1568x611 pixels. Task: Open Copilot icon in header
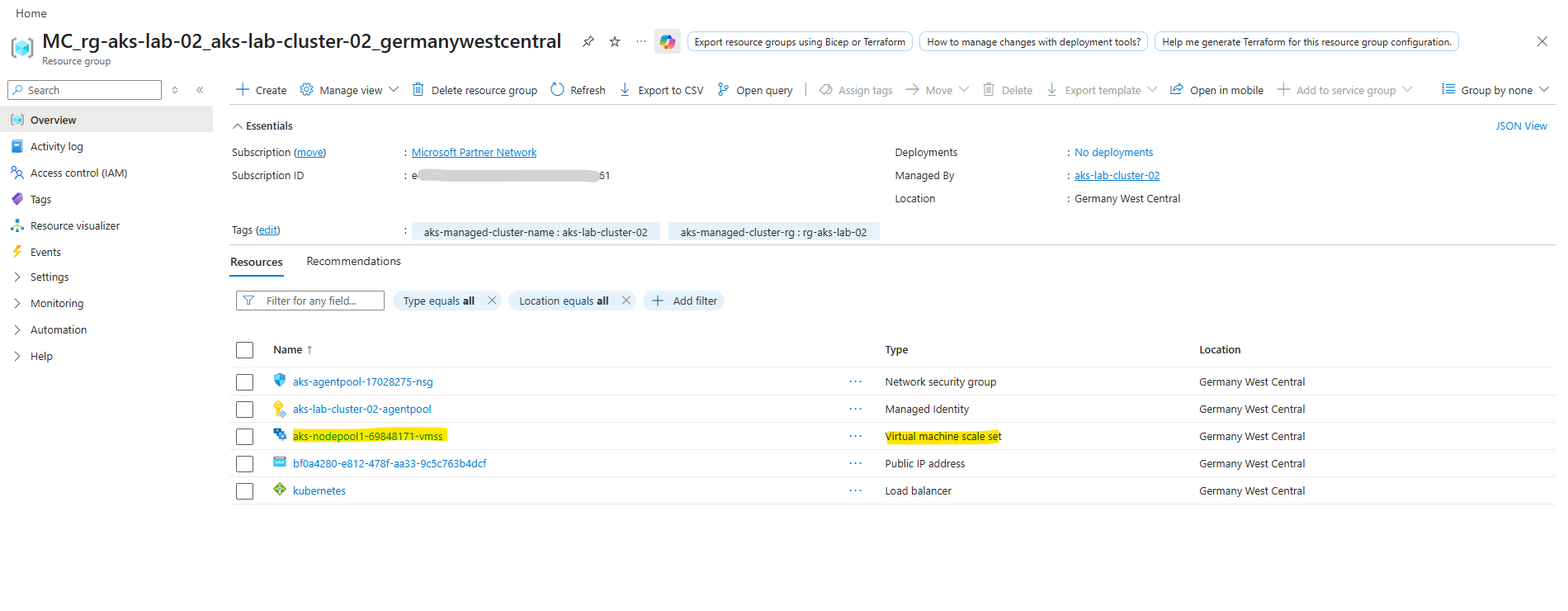667,41
